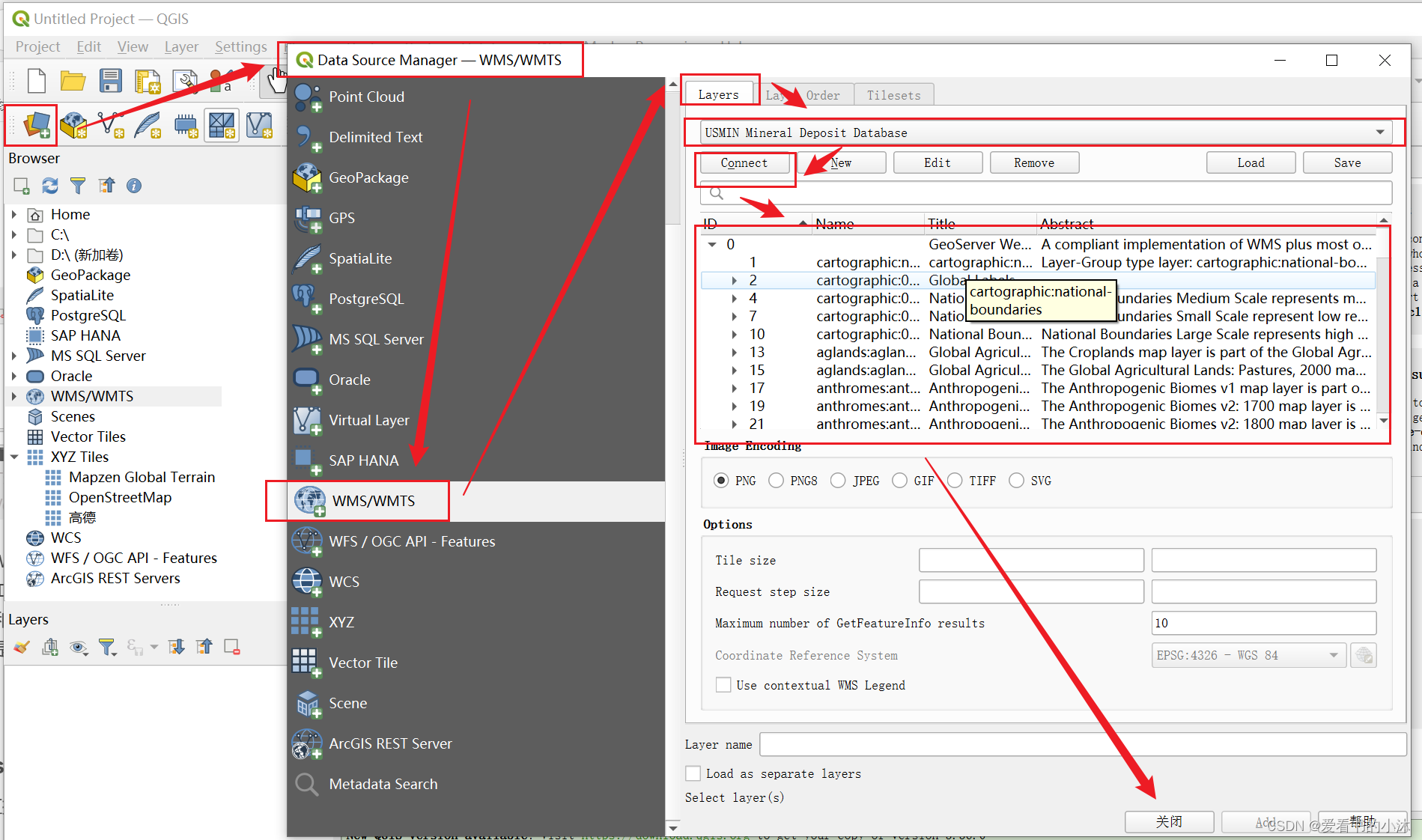The image size is (1422, 840).
Task: Click Refresh icon in Browser panel
Action: click(50, 186)
